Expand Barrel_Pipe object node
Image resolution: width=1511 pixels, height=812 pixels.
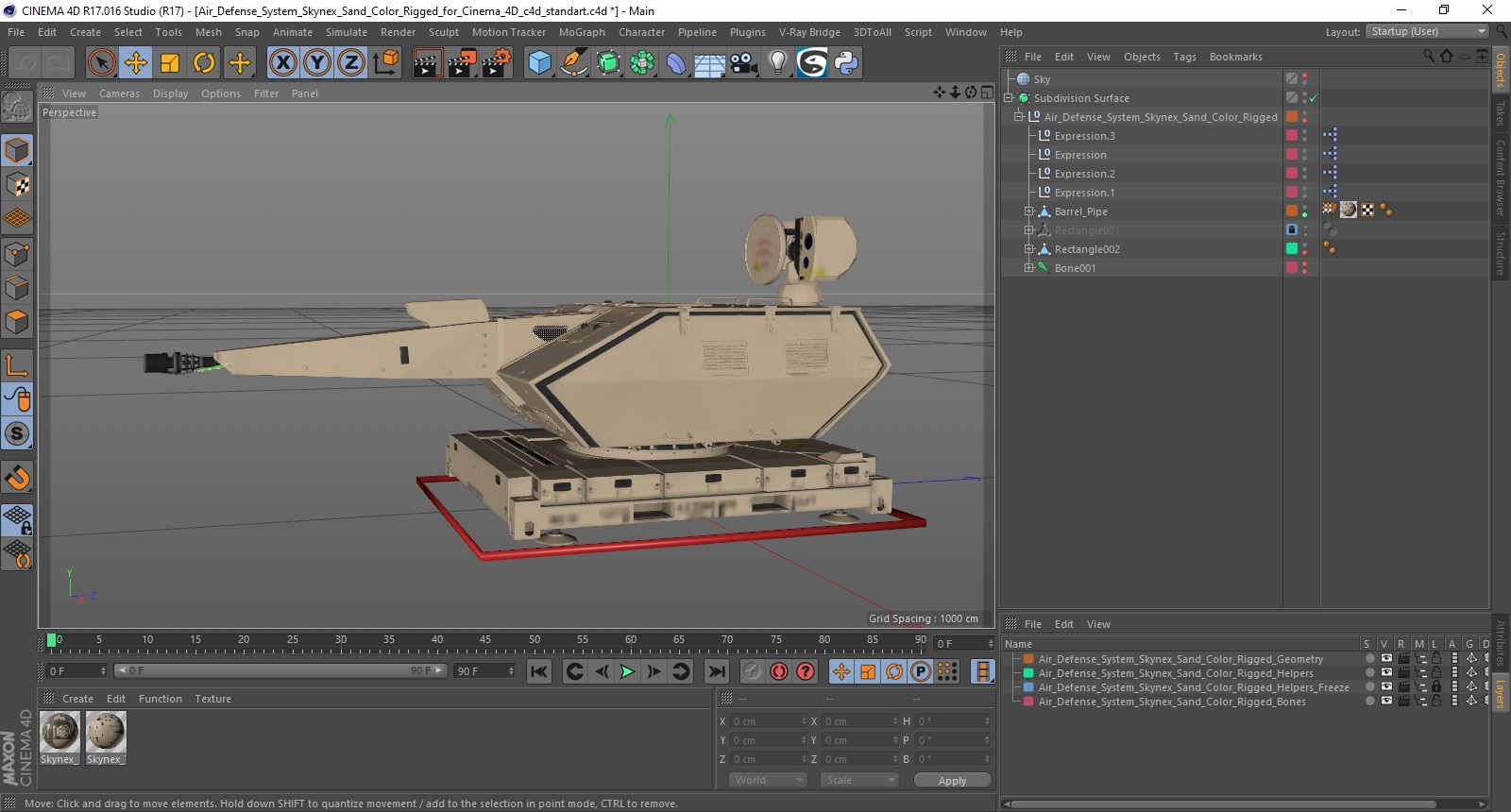[1029, 211]
